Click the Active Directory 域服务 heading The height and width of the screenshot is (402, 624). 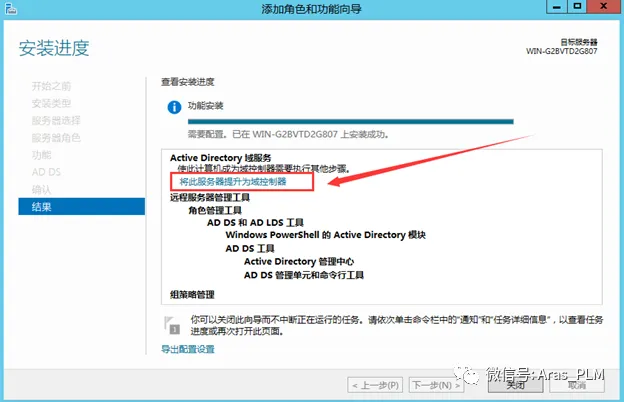pyautogui.click(x=220, y=158)
